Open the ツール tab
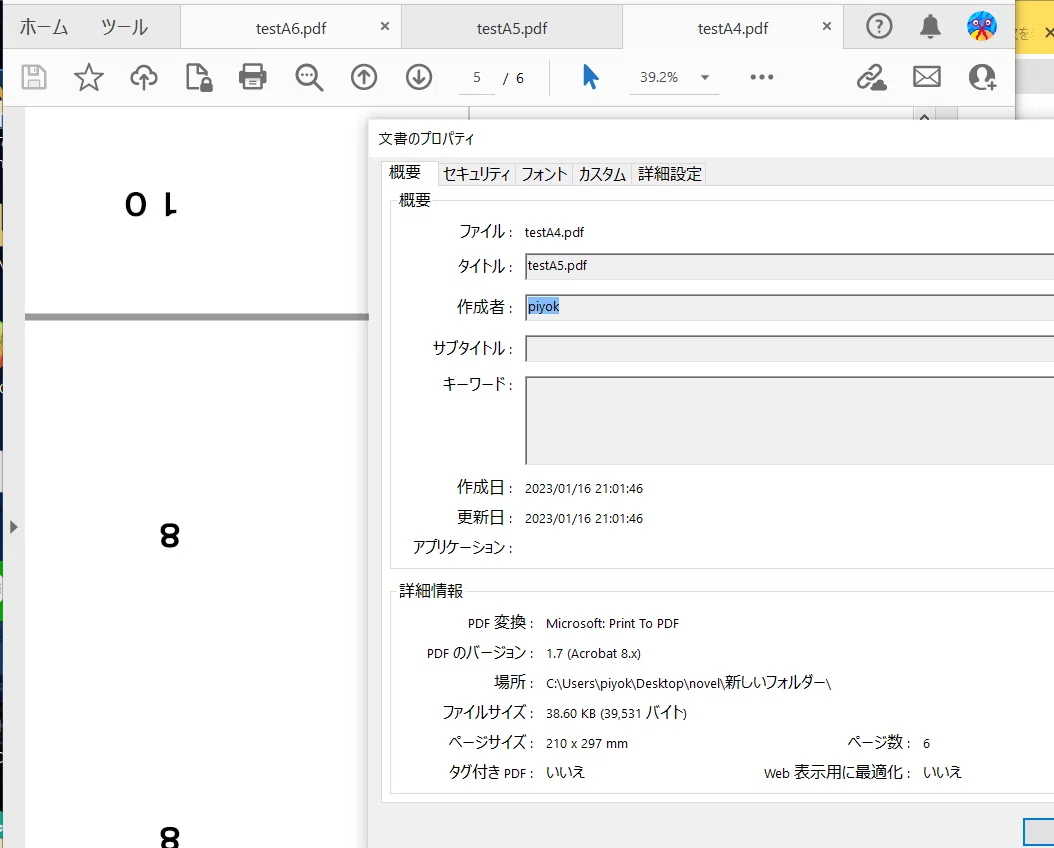This screenshot has height=848, width=1054. tap(124, 27)
